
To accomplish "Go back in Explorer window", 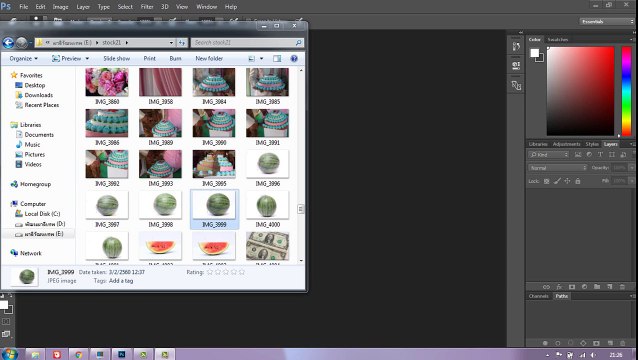I will tap(8, 43).
